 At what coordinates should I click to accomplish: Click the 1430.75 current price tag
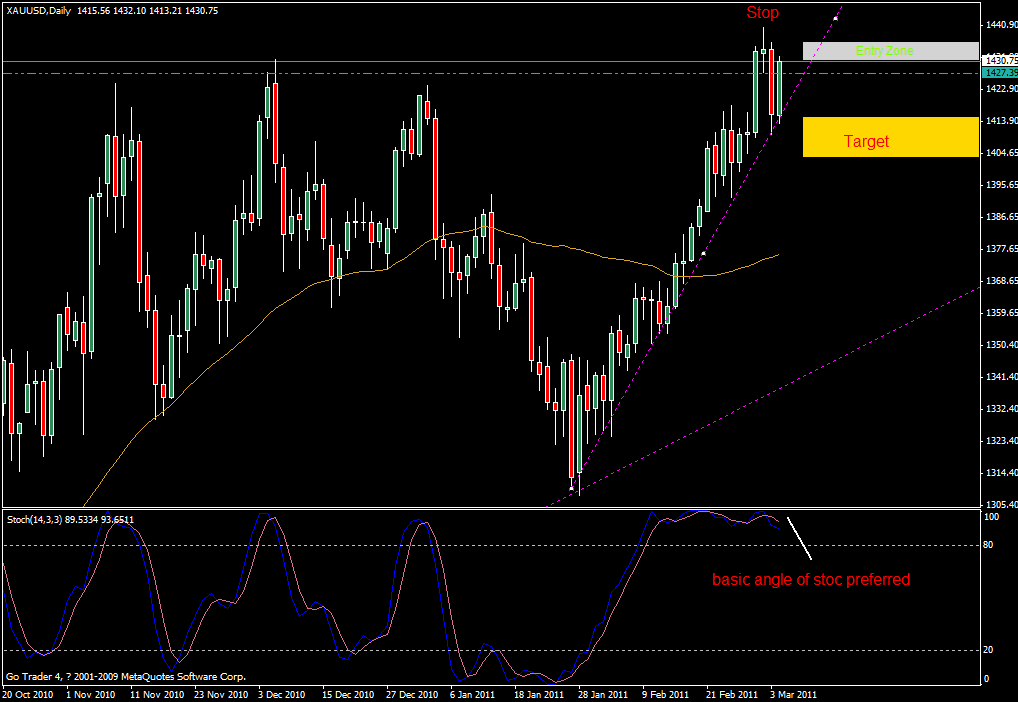point(1000,61)
